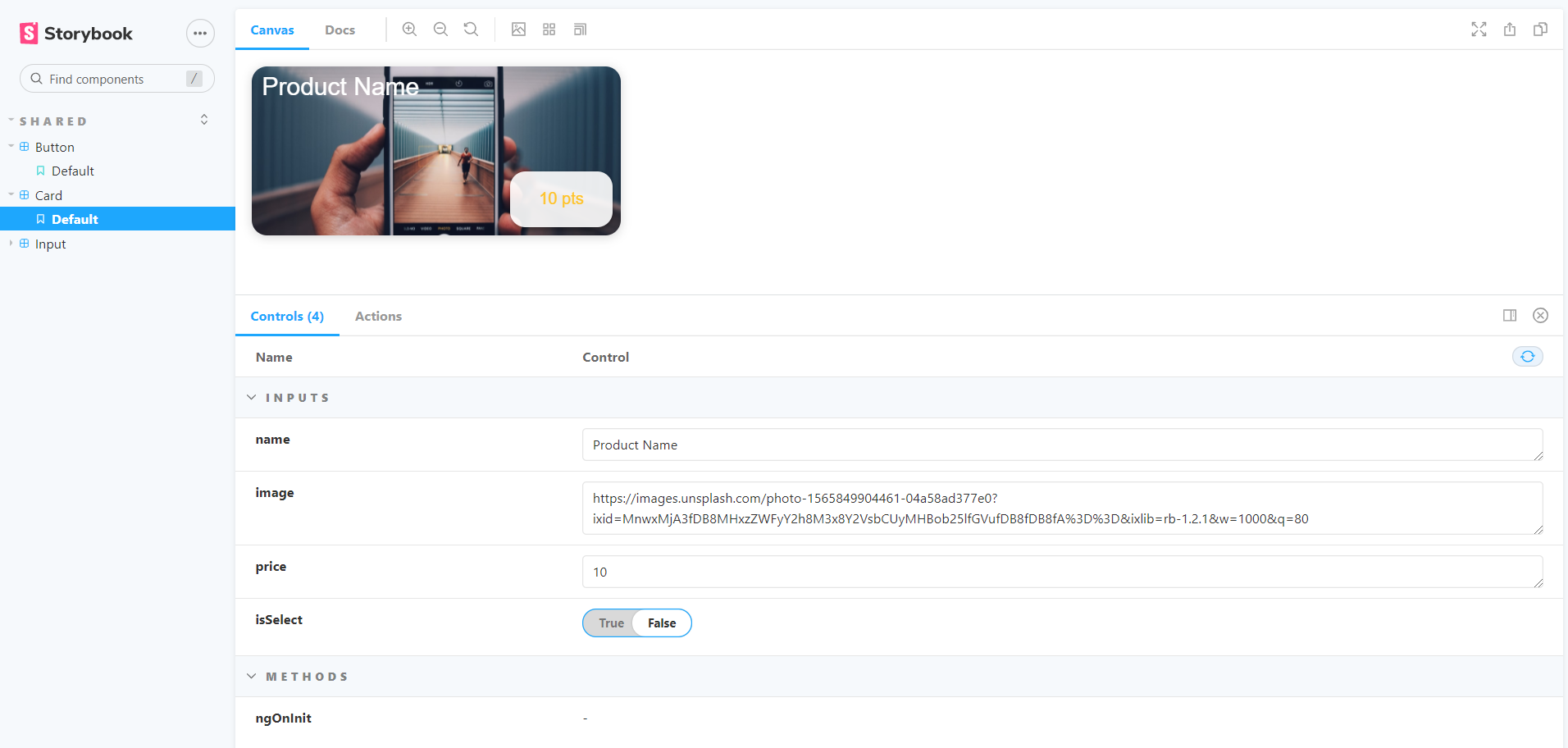Open the Actions tab

(x=378, y=317)
